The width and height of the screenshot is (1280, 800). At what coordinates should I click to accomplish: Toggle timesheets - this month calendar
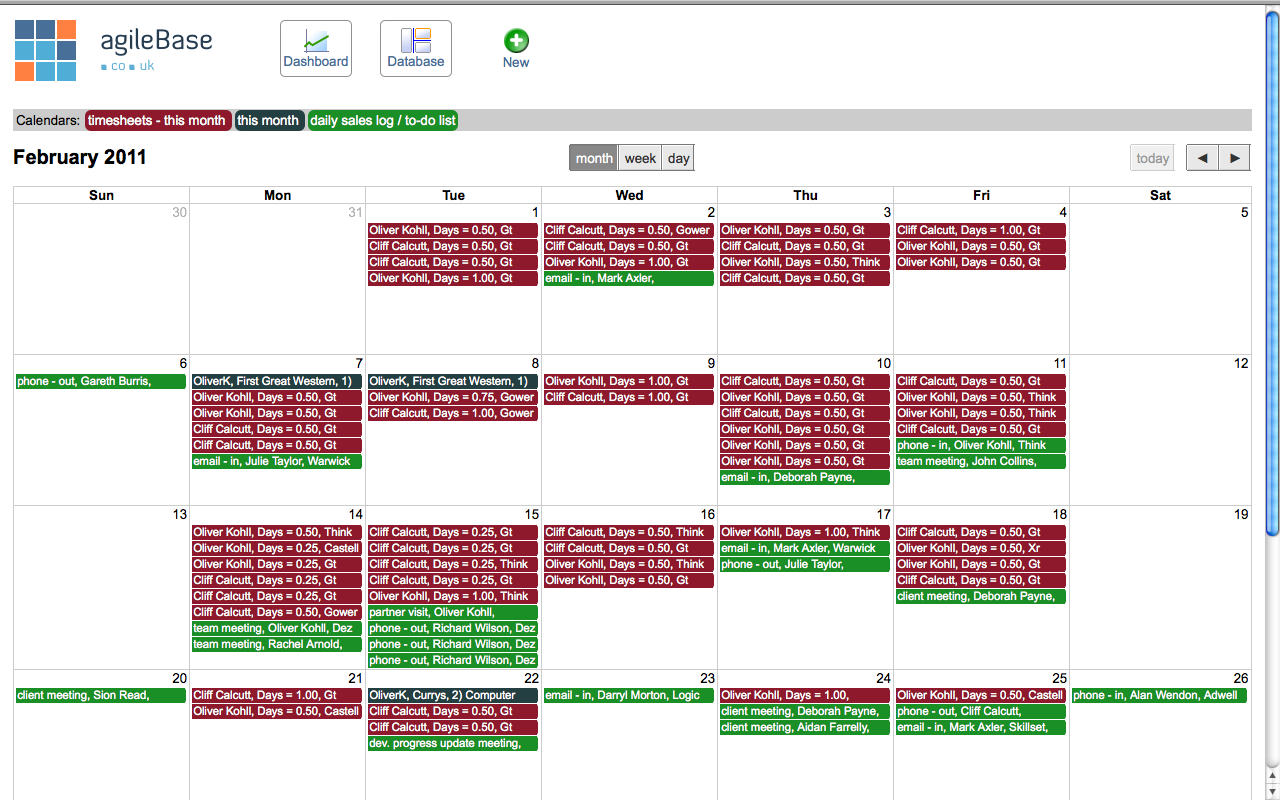(x=157, y=120)
